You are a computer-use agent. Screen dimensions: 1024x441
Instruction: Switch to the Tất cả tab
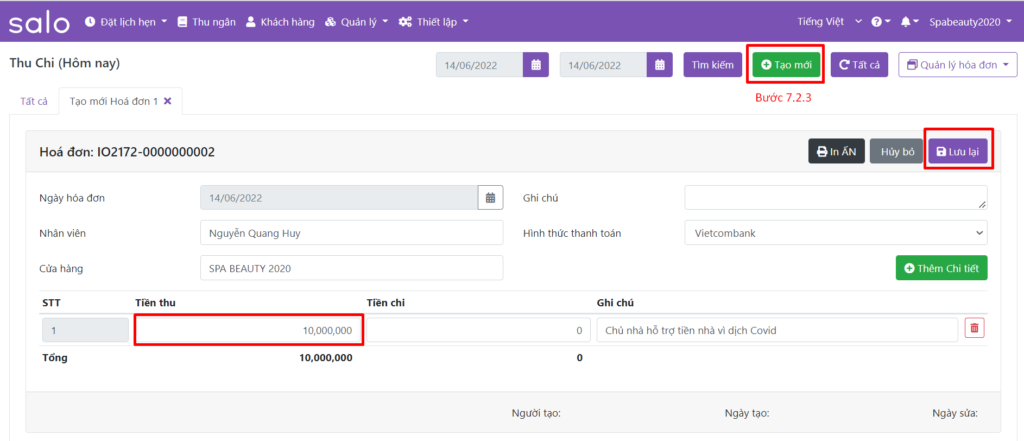(x=34, y=101)
